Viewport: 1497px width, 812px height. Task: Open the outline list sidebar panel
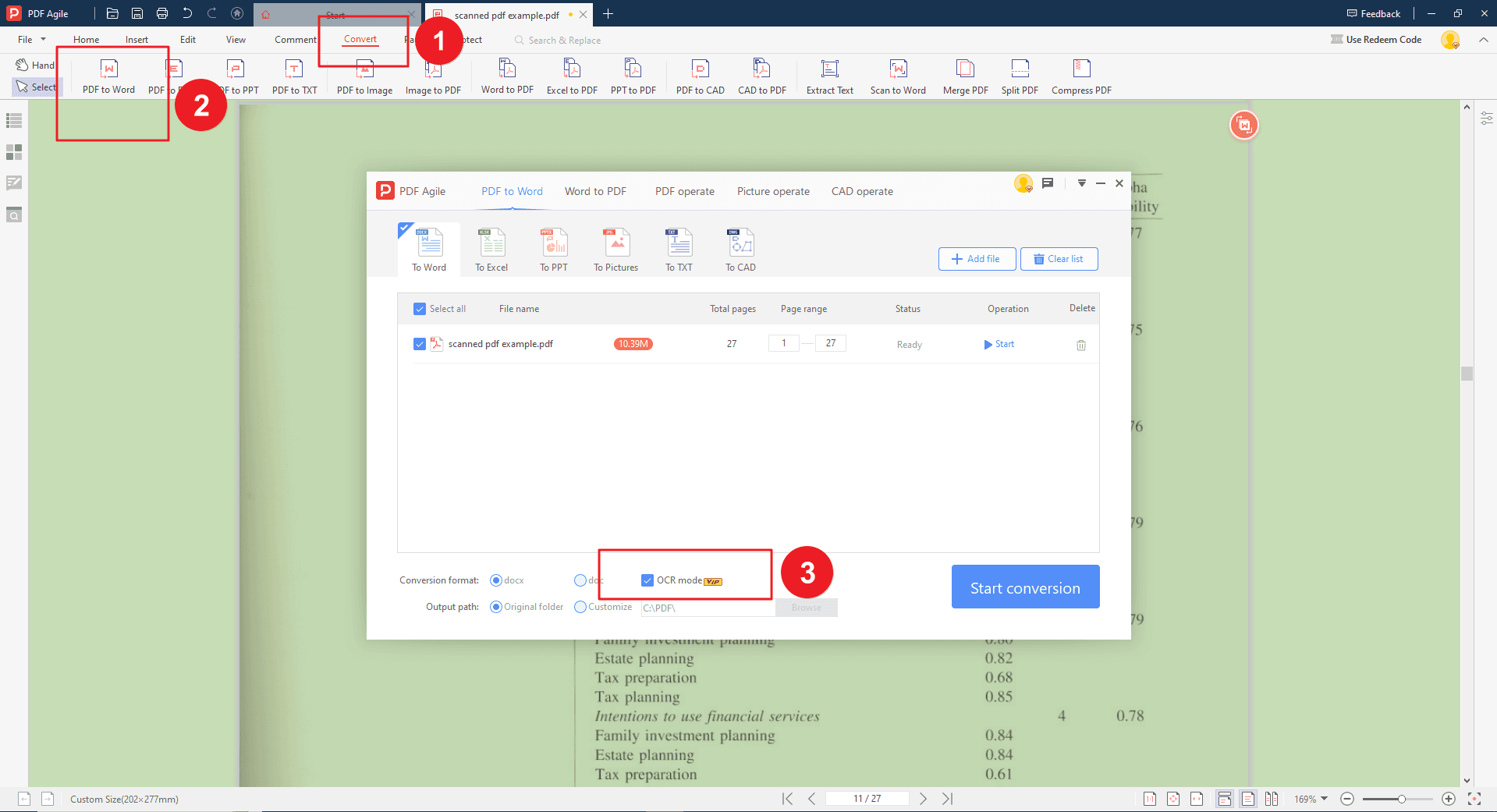(x=14, y=121)
